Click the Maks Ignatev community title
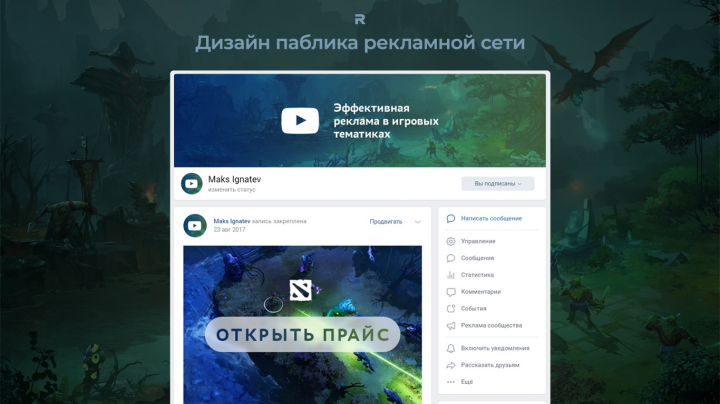This screenshot has width=720, height=404. 234,180
